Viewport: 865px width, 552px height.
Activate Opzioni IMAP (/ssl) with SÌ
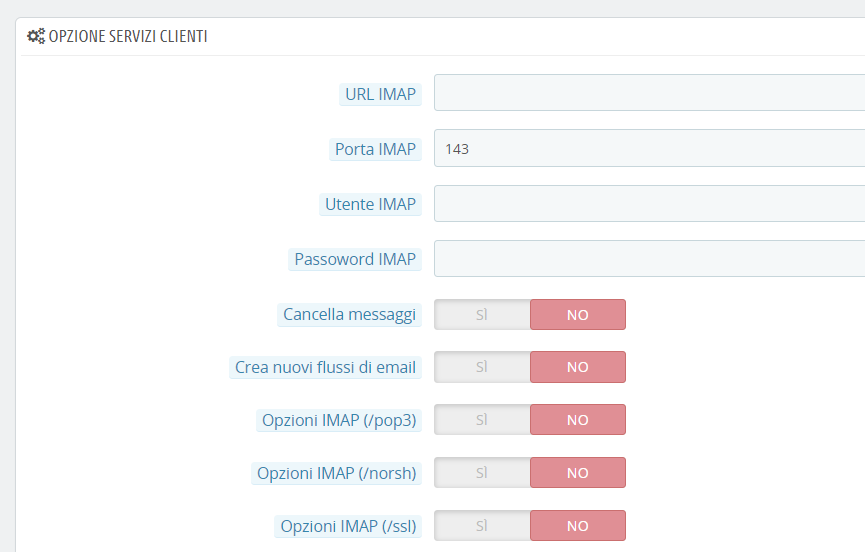[x=482, y=526]
